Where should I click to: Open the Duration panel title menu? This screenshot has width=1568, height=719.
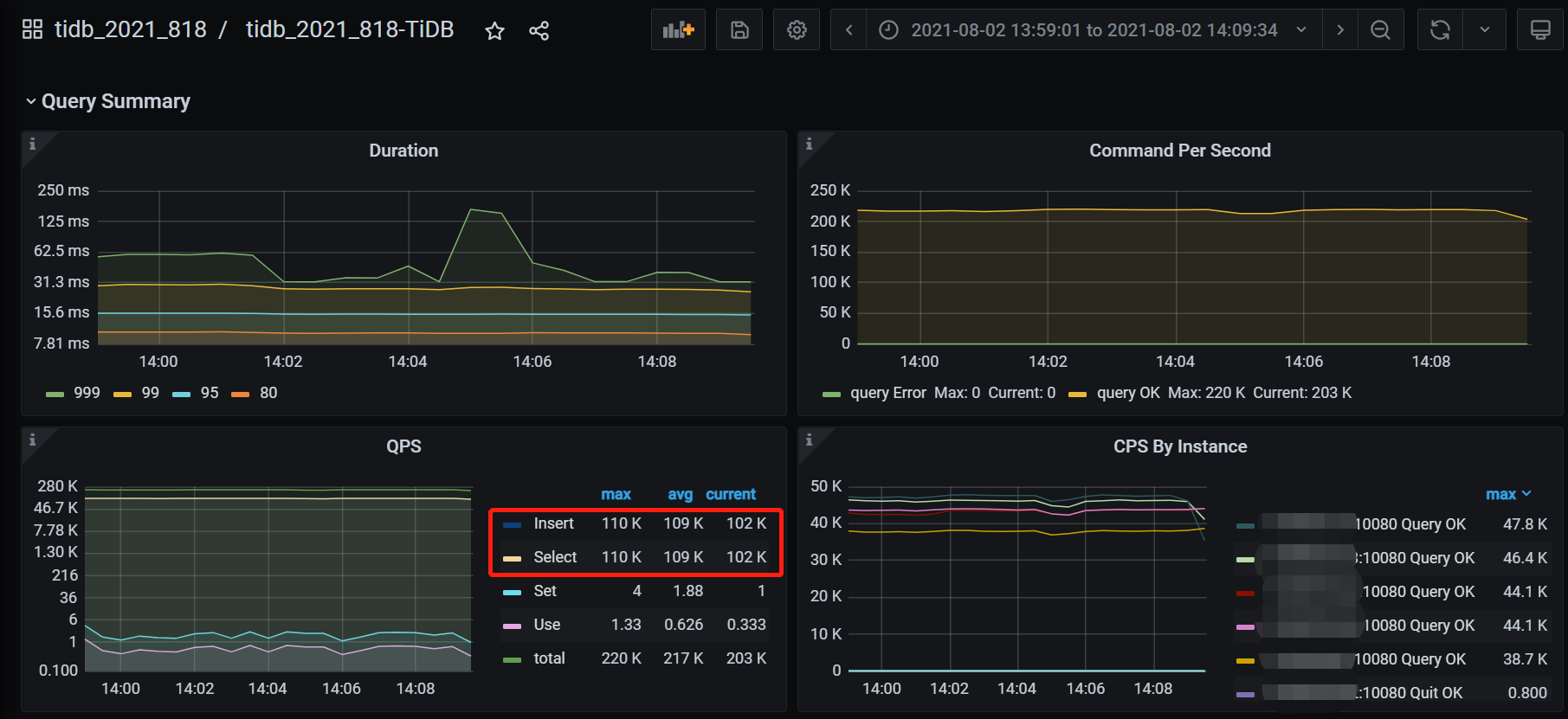tap(403, 151)
